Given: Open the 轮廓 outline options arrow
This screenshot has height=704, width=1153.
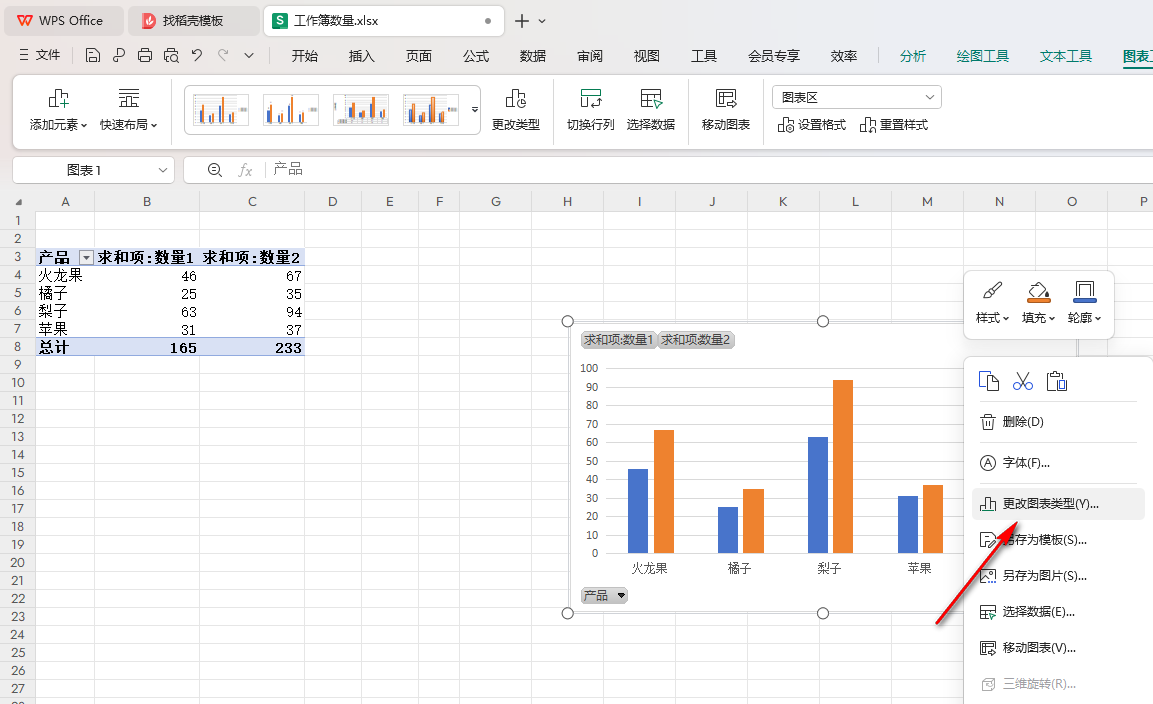Looking at the screenshot, I should tap(1098, 319).
